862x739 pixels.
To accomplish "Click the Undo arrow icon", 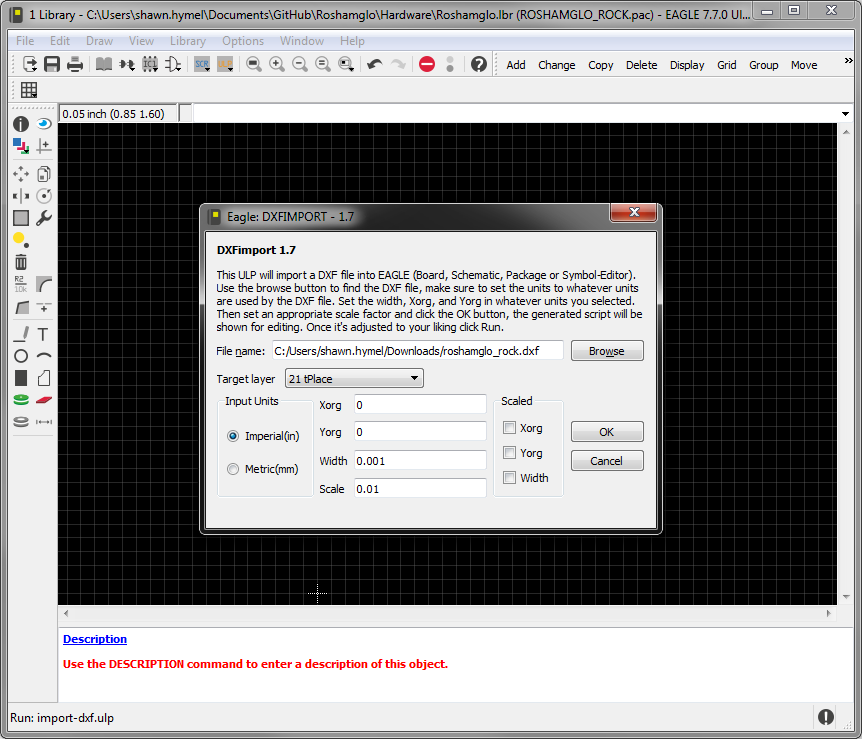I will (x=374, y=64).
